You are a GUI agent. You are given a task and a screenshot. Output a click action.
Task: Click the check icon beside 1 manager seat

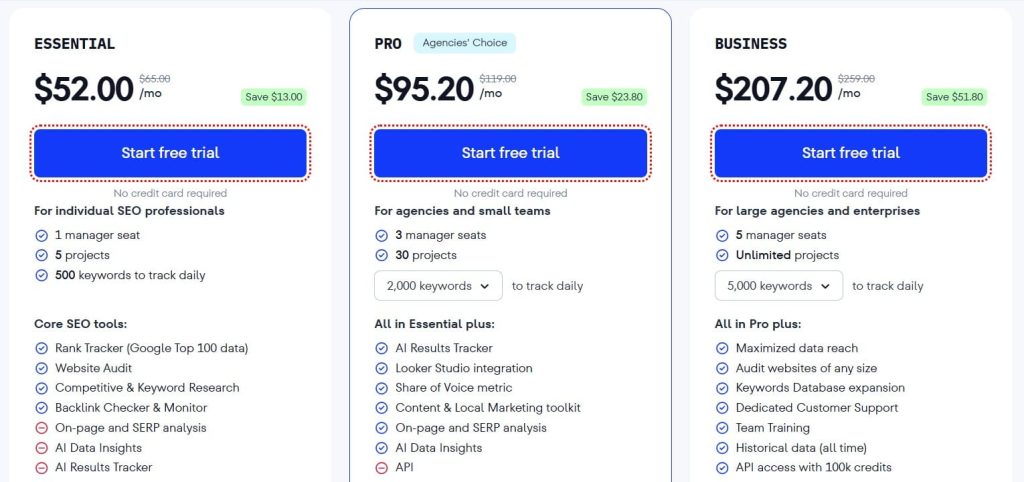[x=42, y=235]
